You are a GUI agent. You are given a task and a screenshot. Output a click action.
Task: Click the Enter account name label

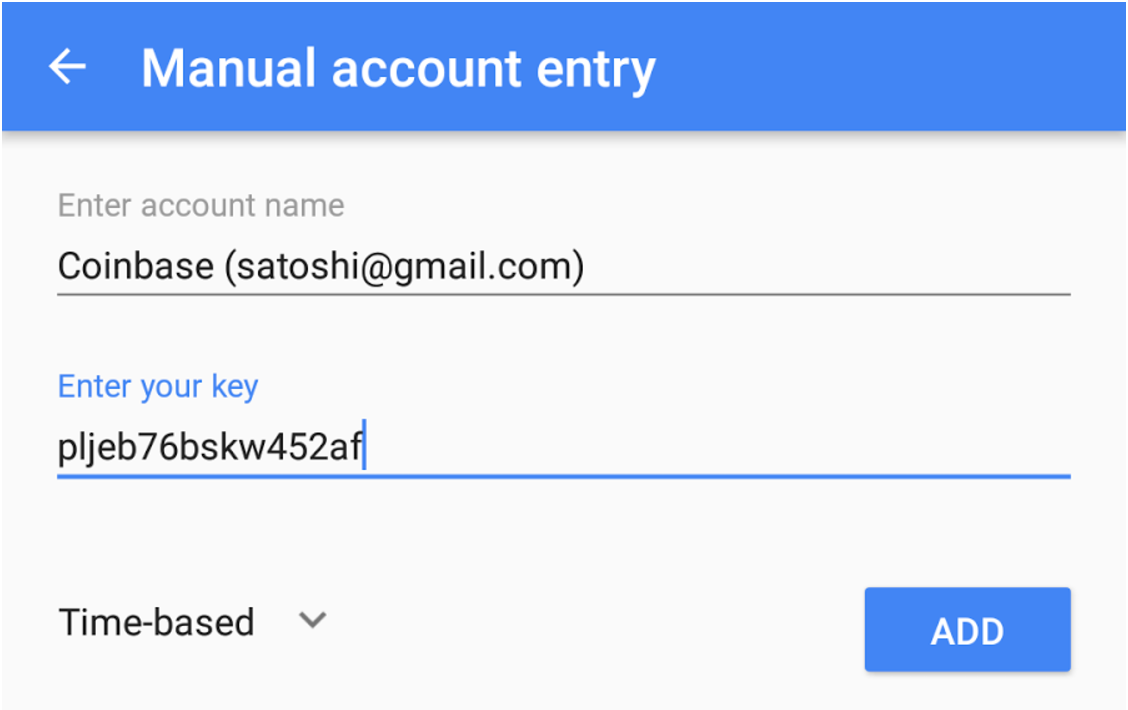click(x=201, y=206)
